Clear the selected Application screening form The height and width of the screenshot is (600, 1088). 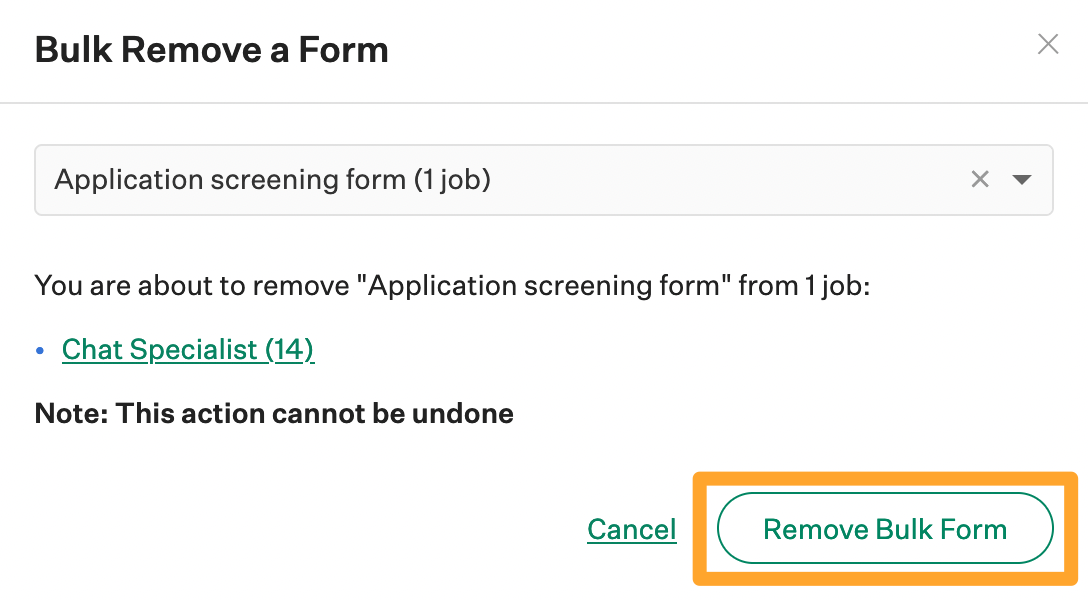pos(980,180)
